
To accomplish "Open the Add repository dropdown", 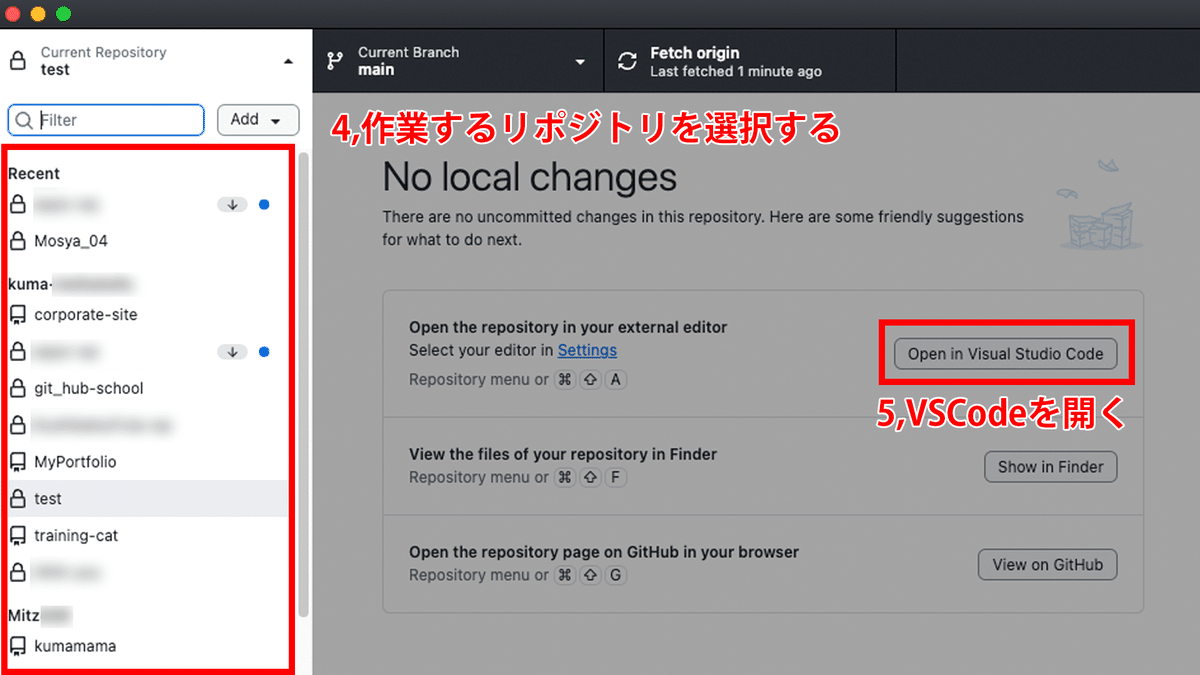I will [x=258, y=120].
